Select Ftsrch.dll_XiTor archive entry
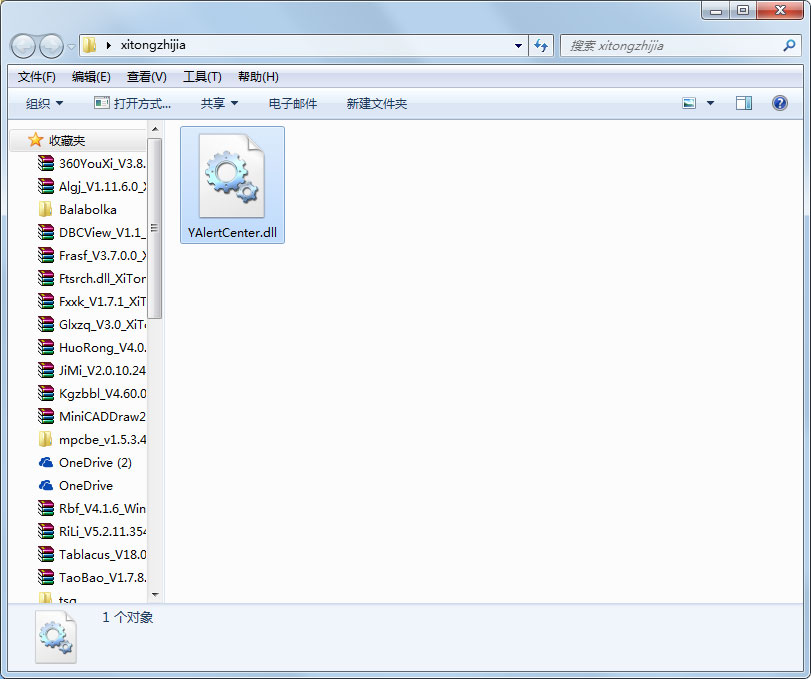Image resolution: width=811 pixels, height=679 pixels. tap(91, 278)
